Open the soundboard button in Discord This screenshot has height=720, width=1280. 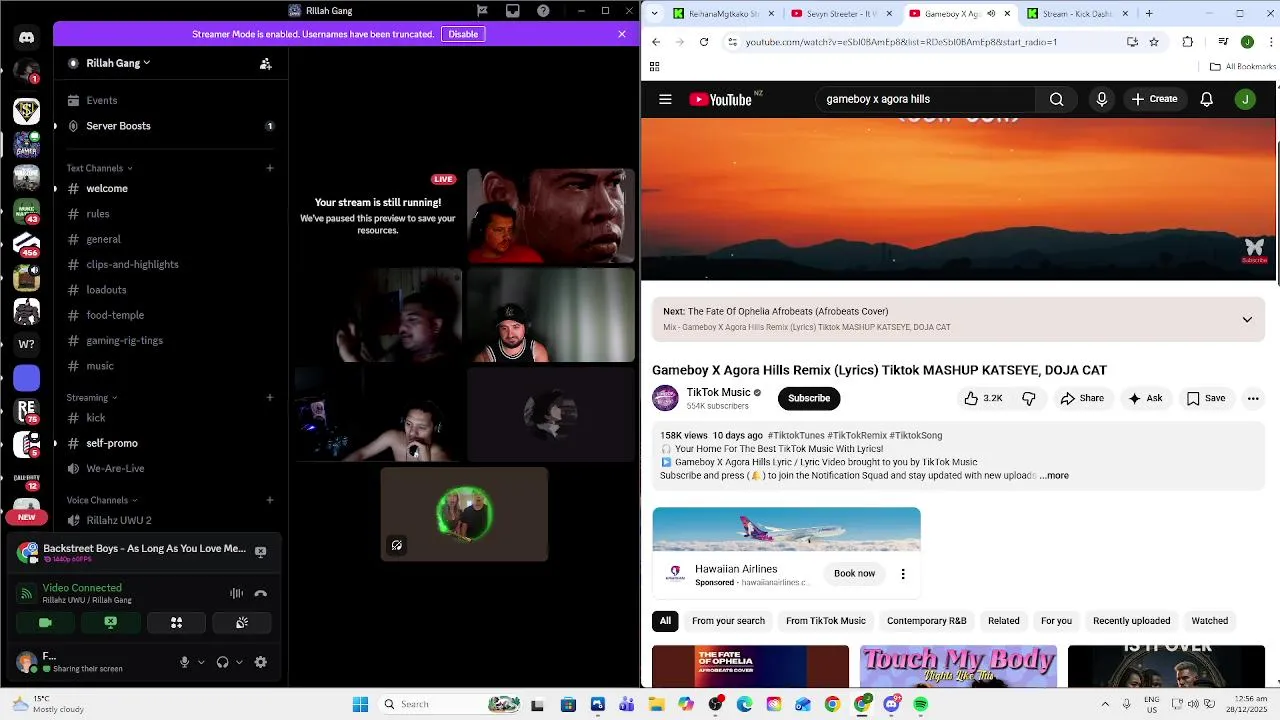[242, 622]
